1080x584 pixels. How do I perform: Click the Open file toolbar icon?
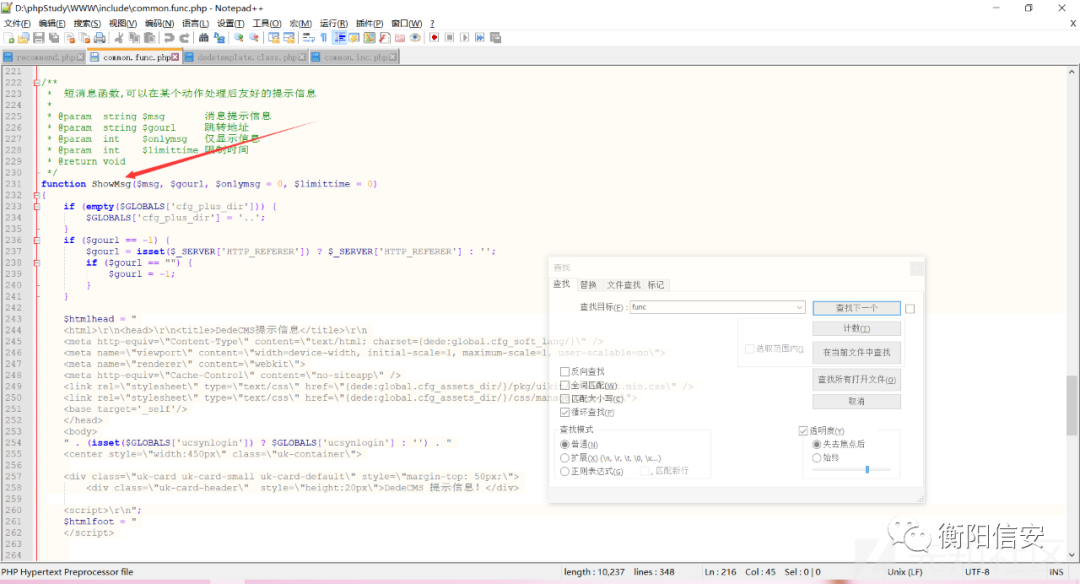(23, 38)
